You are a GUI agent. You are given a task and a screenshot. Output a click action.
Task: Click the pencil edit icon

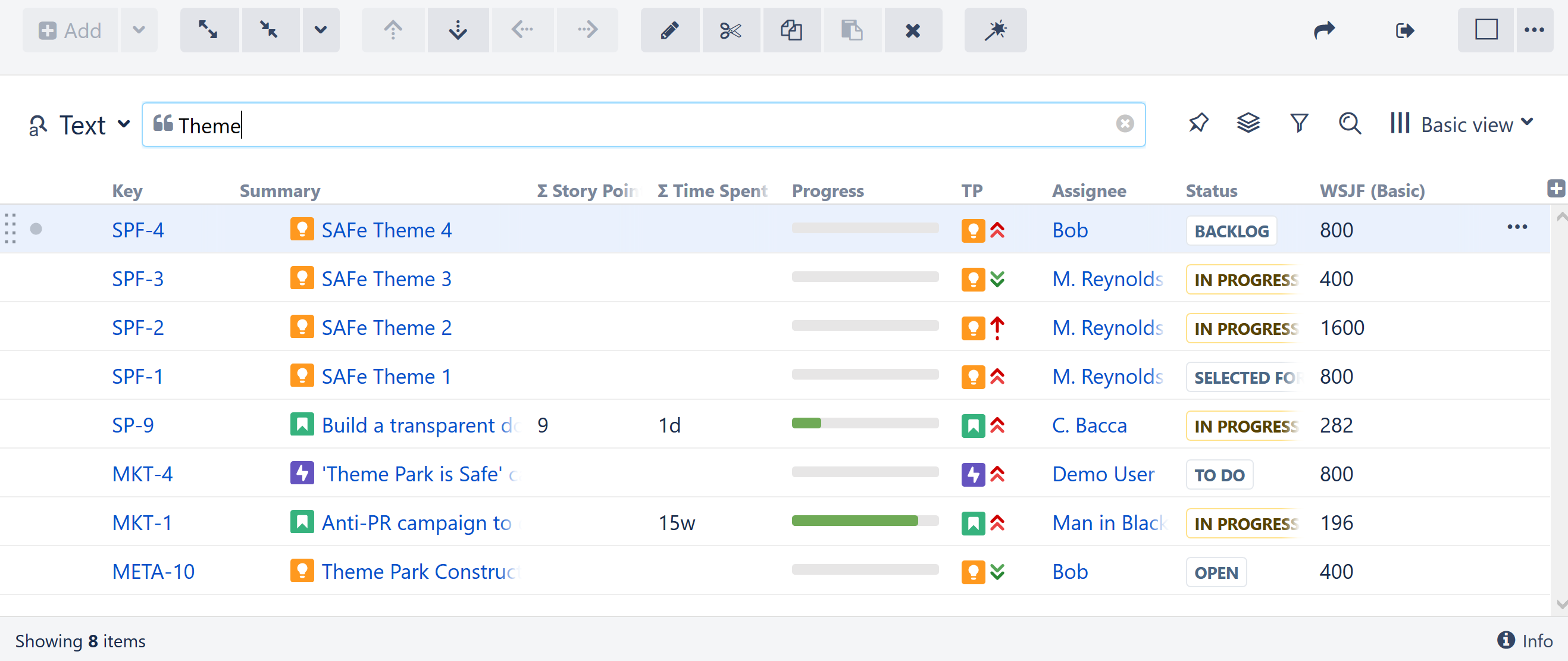tap(669, 30)
